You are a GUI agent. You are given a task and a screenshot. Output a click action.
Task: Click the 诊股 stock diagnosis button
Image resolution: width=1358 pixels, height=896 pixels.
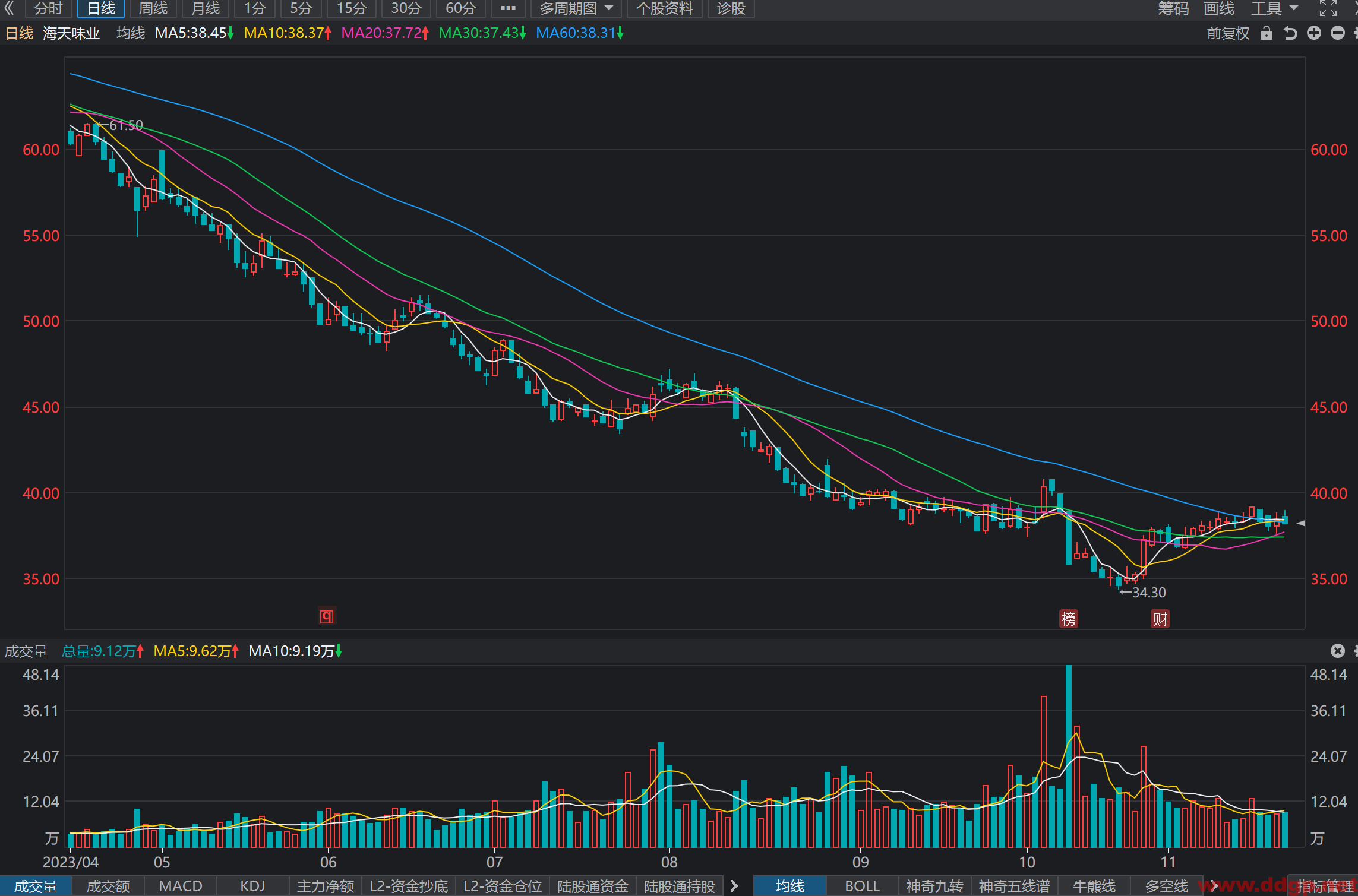[731, 8]
